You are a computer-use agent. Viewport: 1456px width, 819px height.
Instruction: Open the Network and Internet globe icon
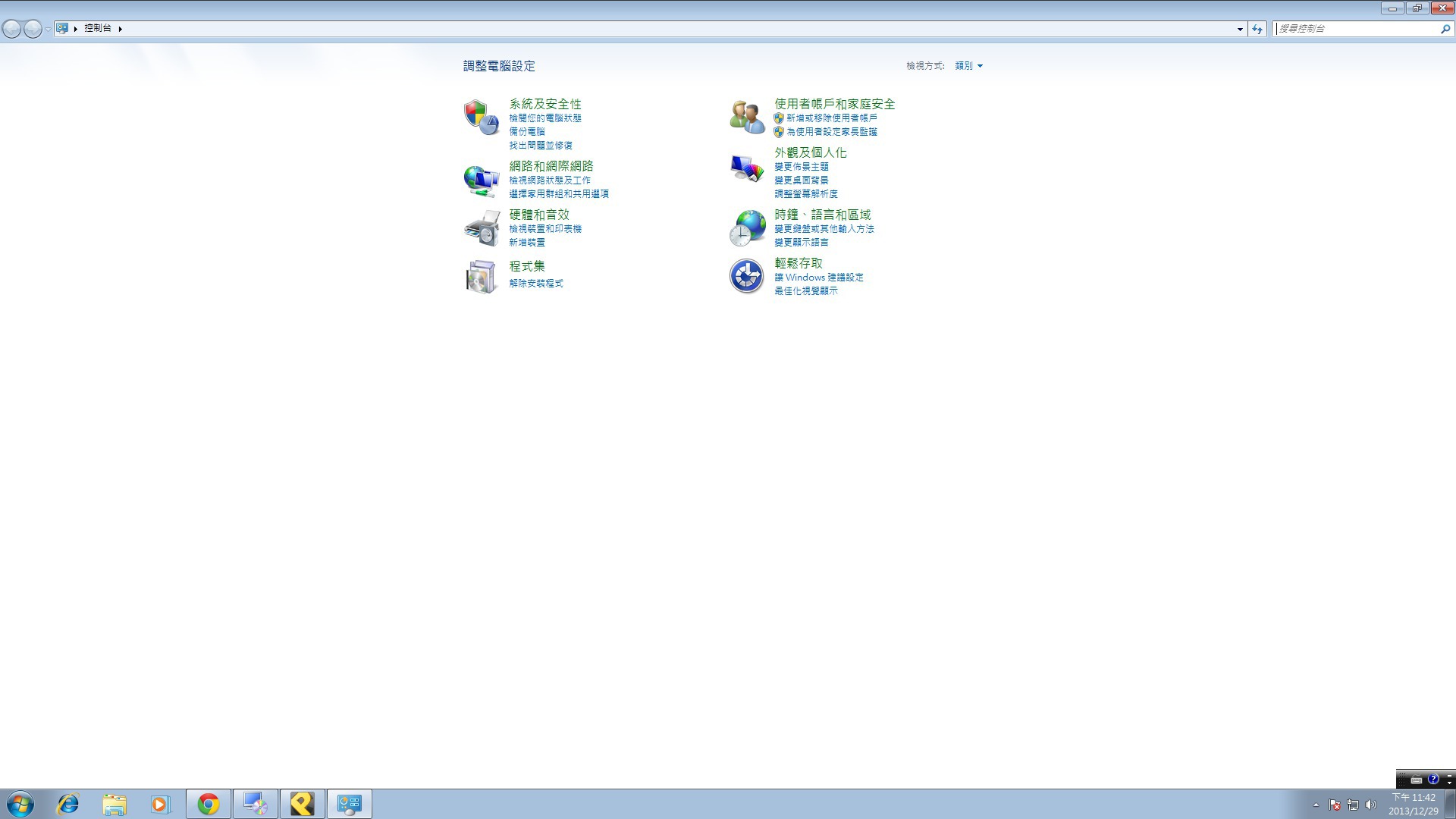(x=481, y=180)
